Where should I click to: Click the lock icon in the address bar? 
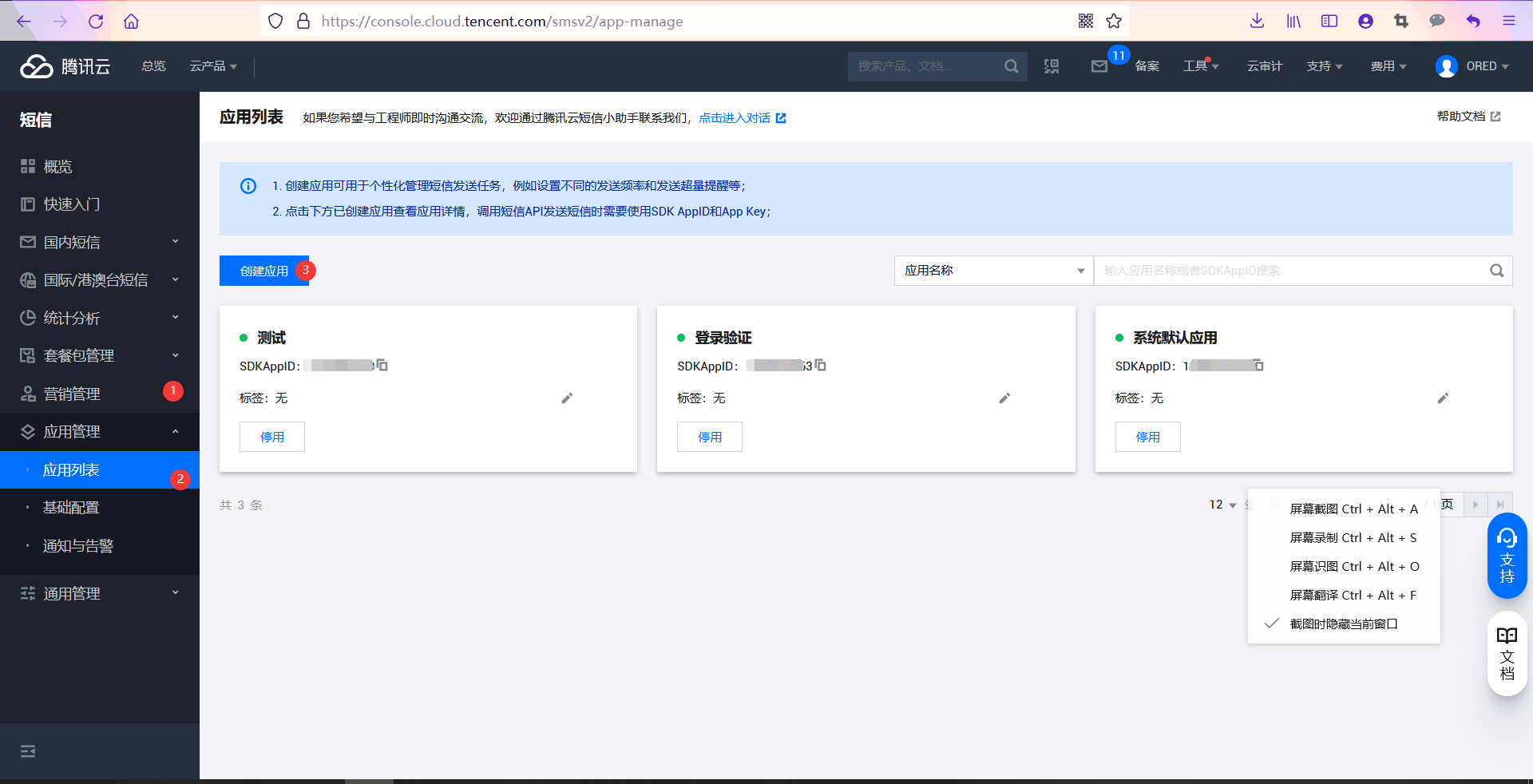point(303,22)
